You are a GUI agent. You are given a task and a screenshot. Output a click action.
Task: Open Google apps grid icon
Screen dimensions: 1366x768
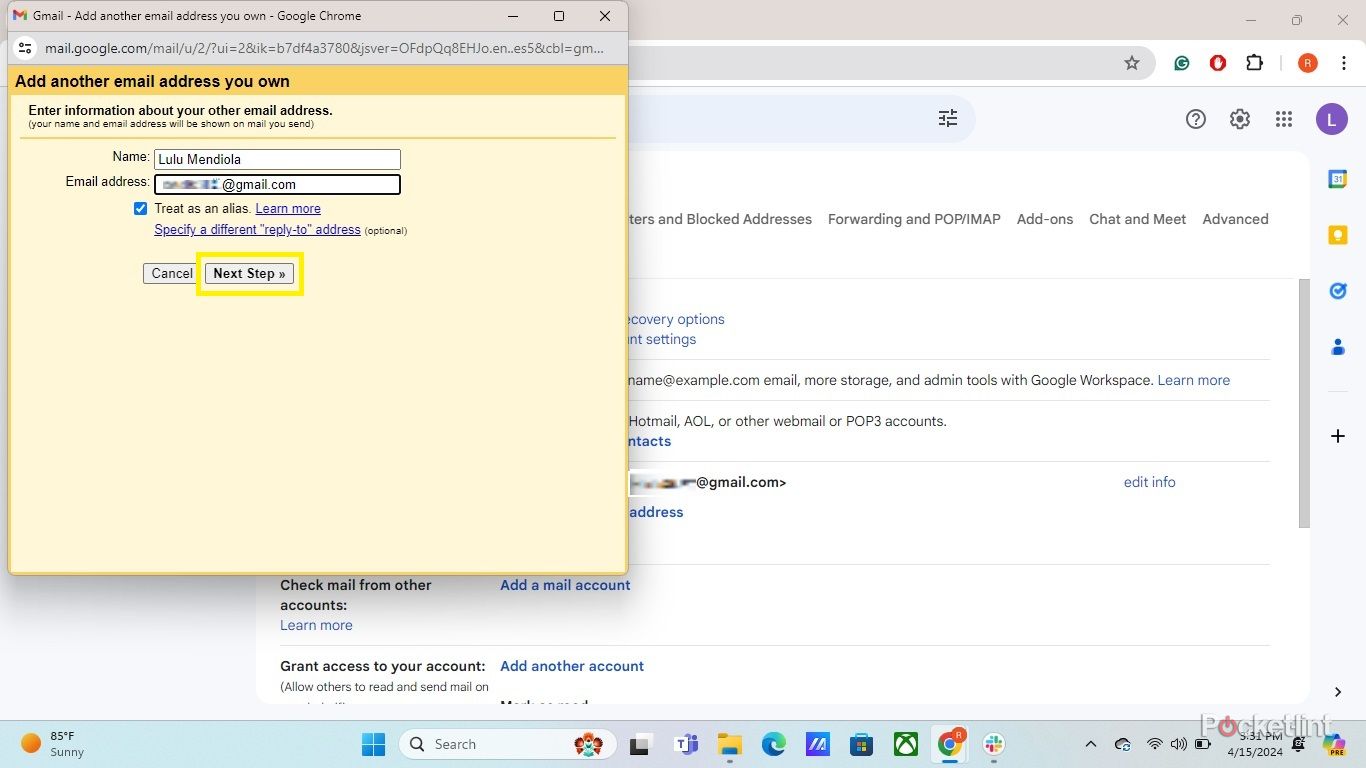pyautogui.click(x=1284, y=119)
